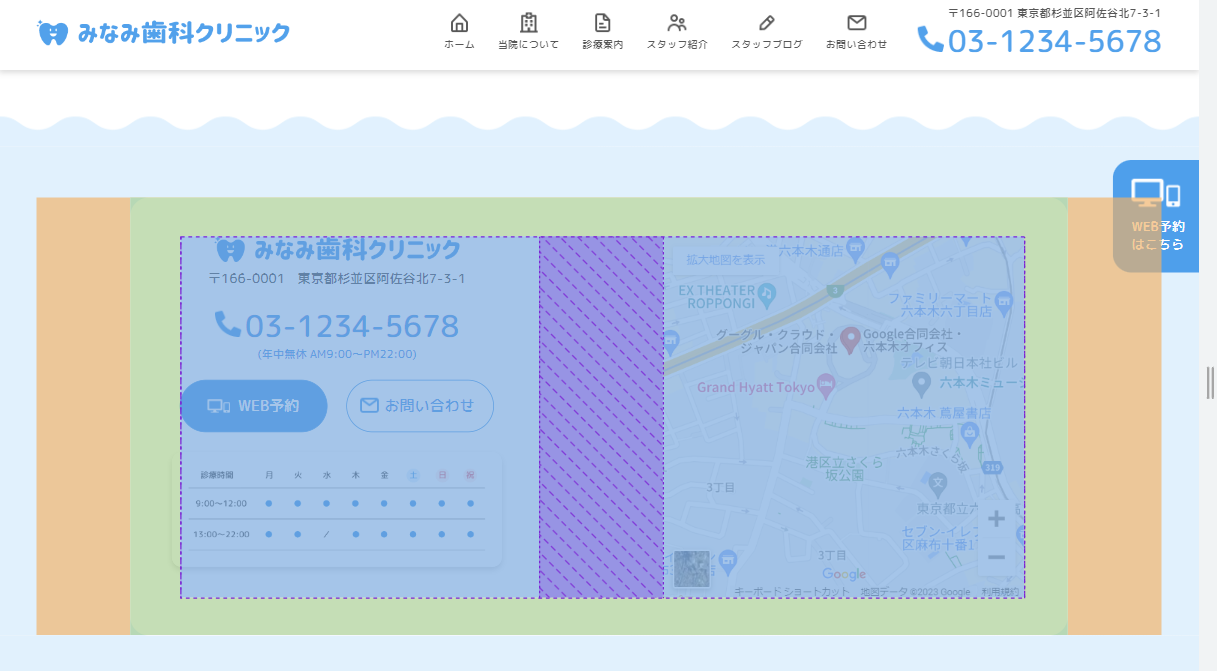Click the ファミリーマート 六本木六丁目店 map label
The height and width of the screenshot is (671, 1217).
coord(939,305)
